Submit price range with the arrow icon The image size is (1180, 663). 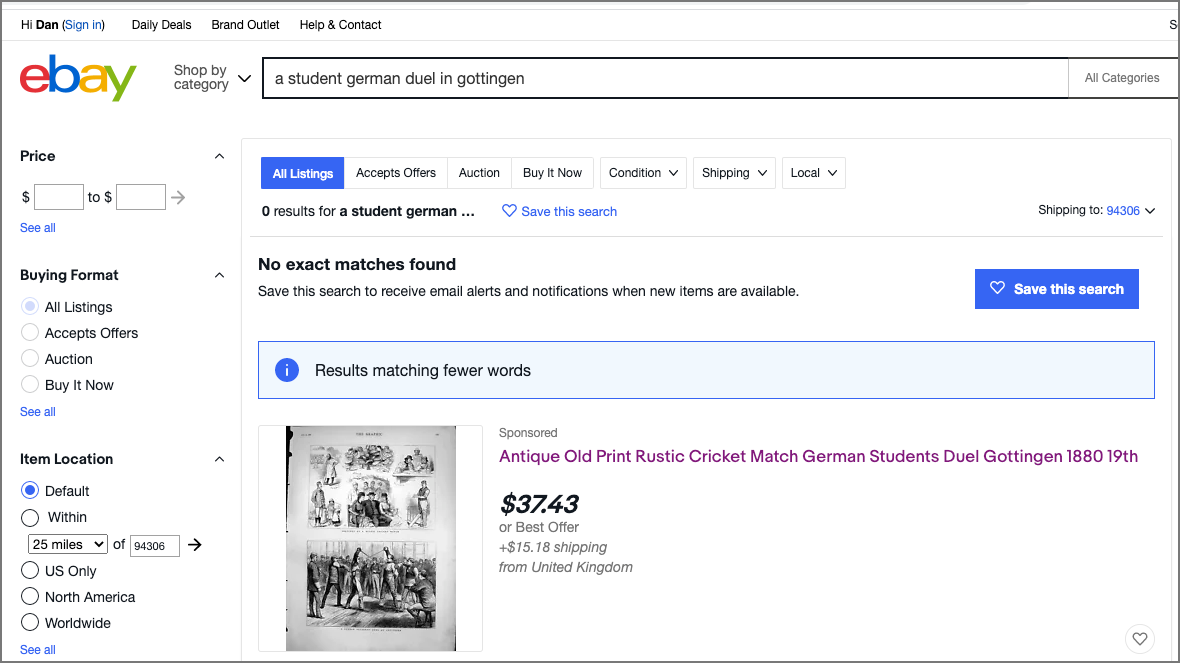[178, 197]
